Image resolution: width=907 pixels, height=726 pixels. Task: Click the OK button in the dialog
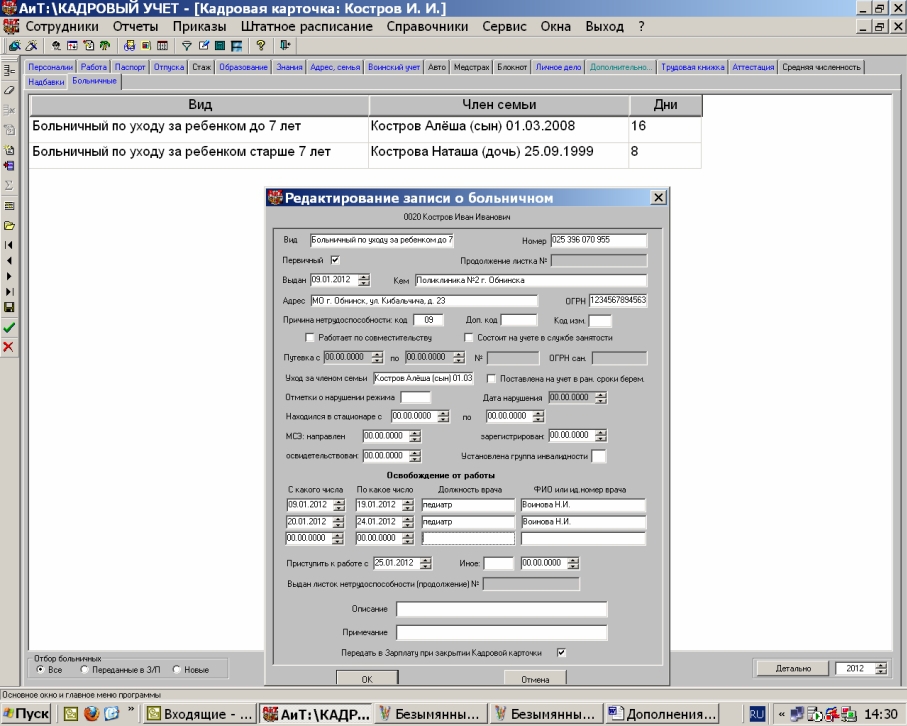(367, 679)
